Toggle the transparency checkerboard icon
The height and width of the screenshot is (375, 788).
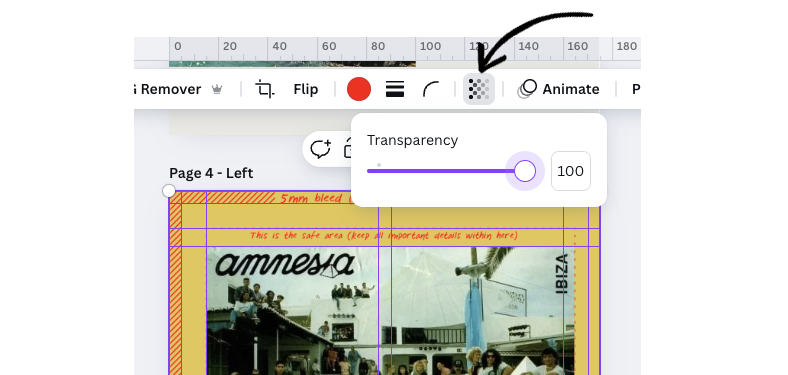pyautogui.click(x=479, y=89)
